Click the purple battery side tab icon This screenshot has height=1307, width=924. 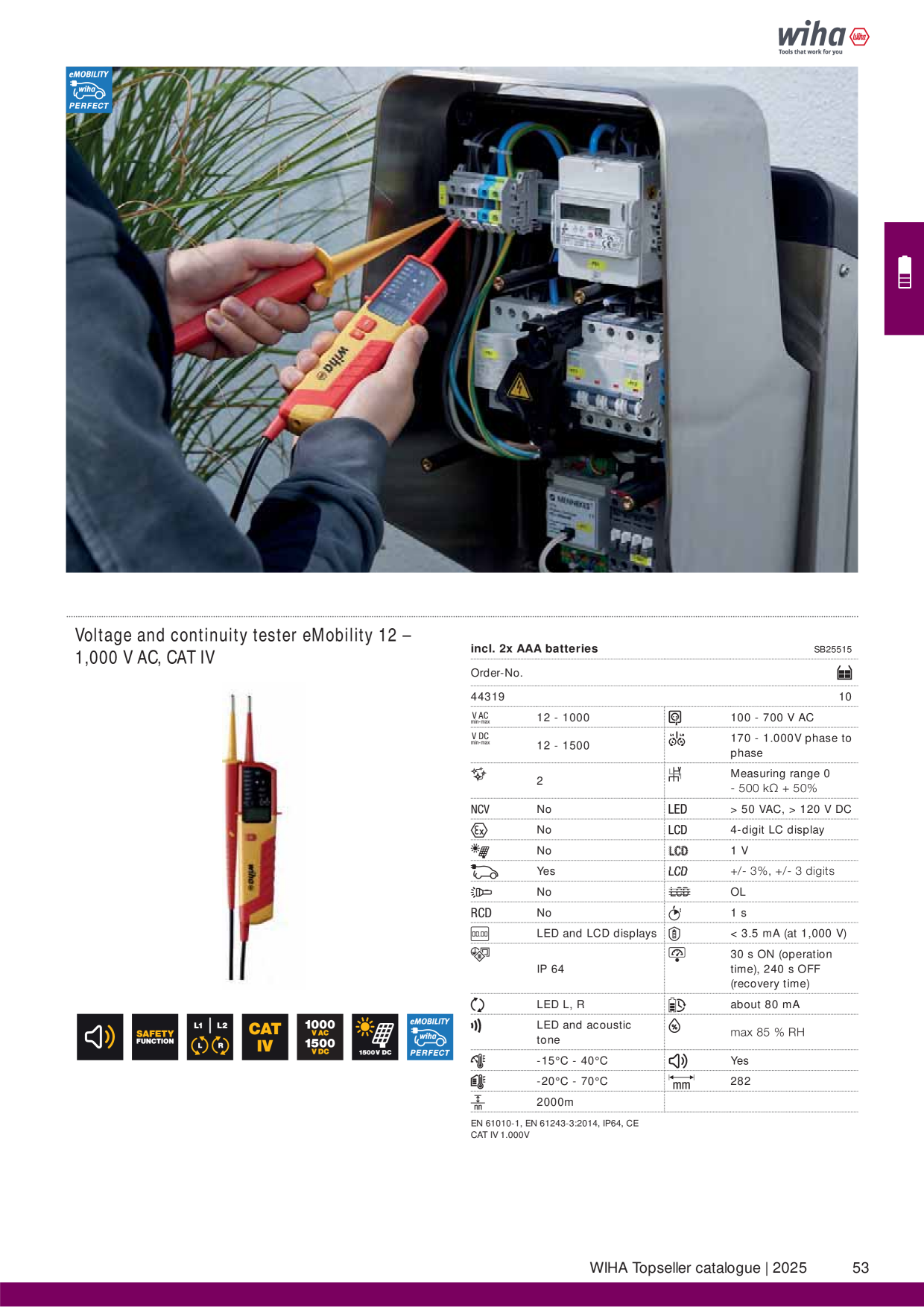905,272
